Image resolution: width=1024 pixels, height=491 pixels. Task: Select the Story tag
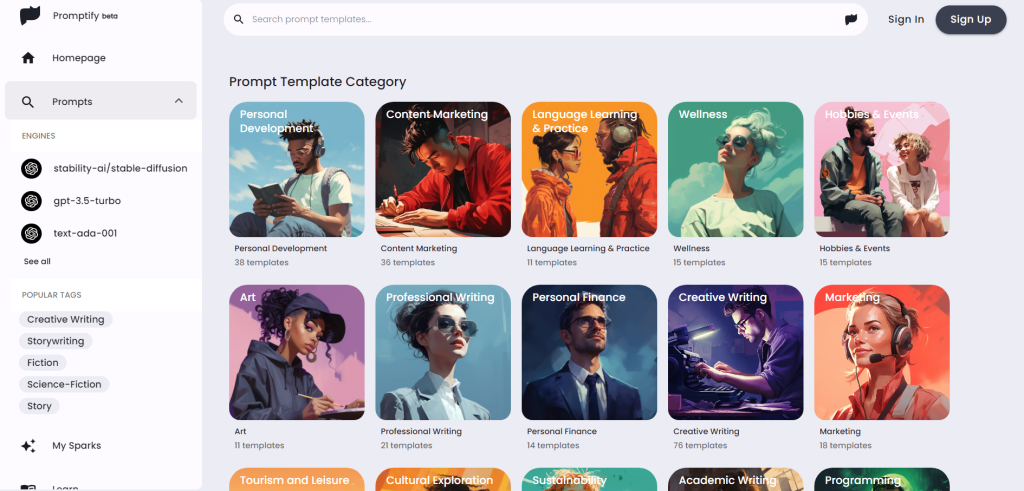(x=39, y=405)
